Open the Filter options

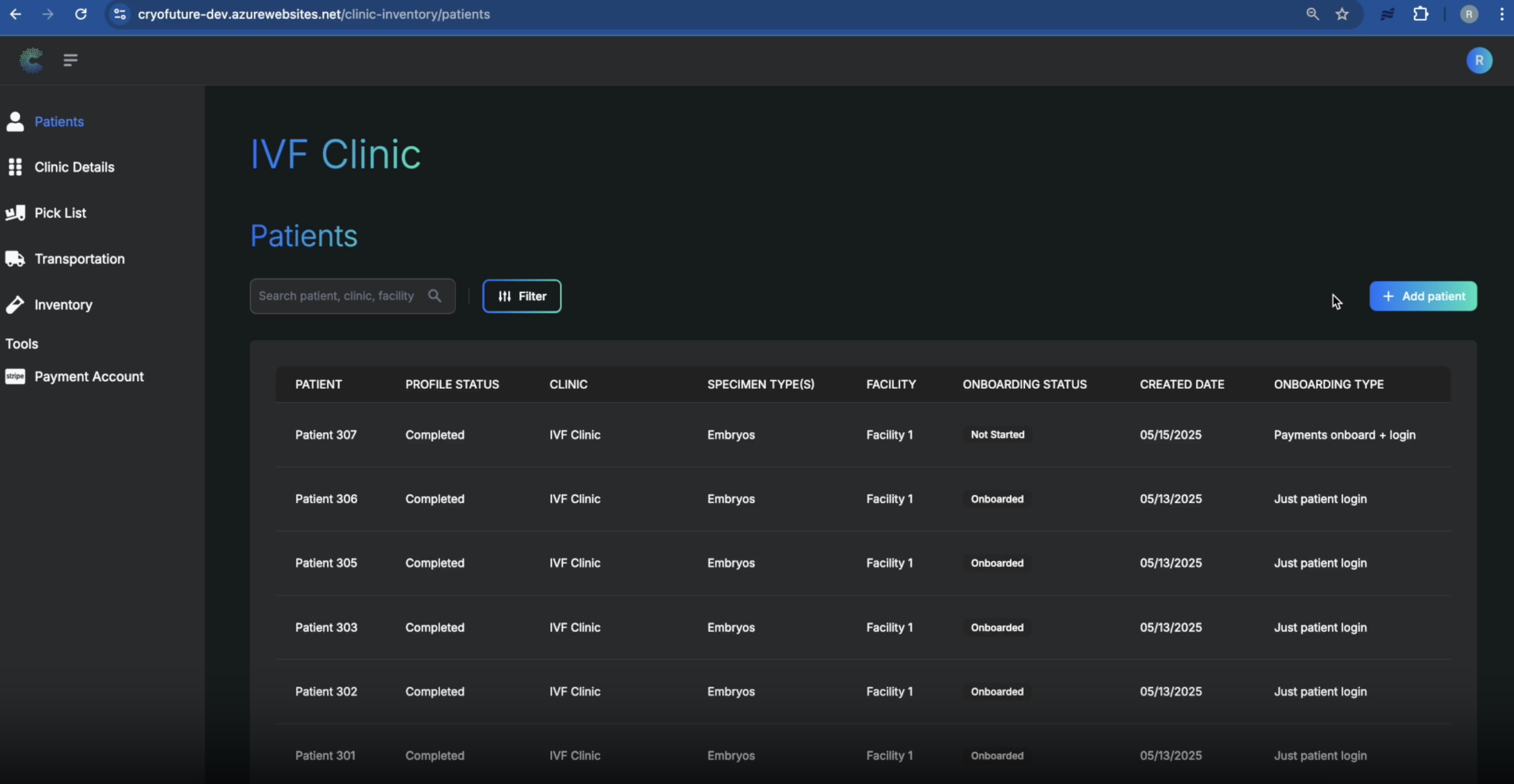point(521,296)
